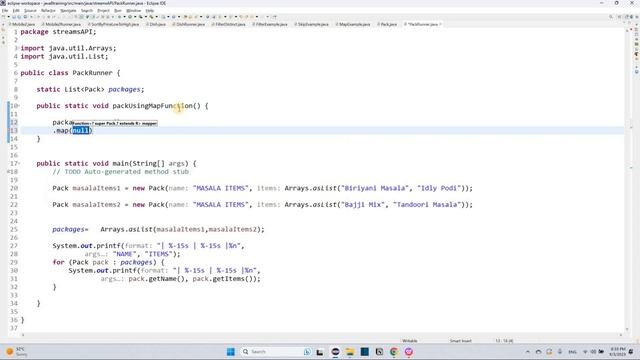This screenshot has height=360, width=640.
Task: Switch to the SortByPriceLowToHigh.java tab
Action: point(114,24)
